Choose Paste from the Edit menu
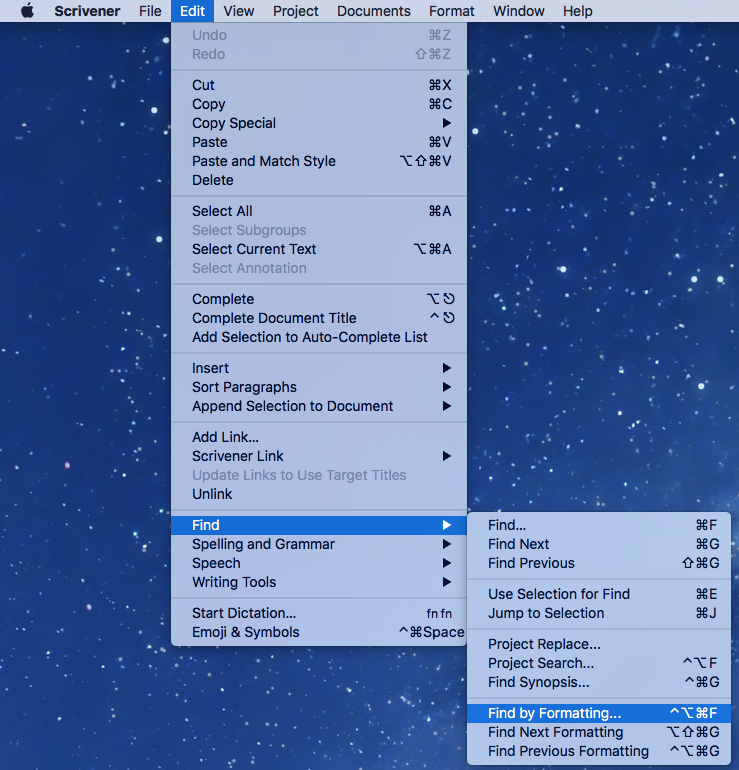 coord(319,142)
